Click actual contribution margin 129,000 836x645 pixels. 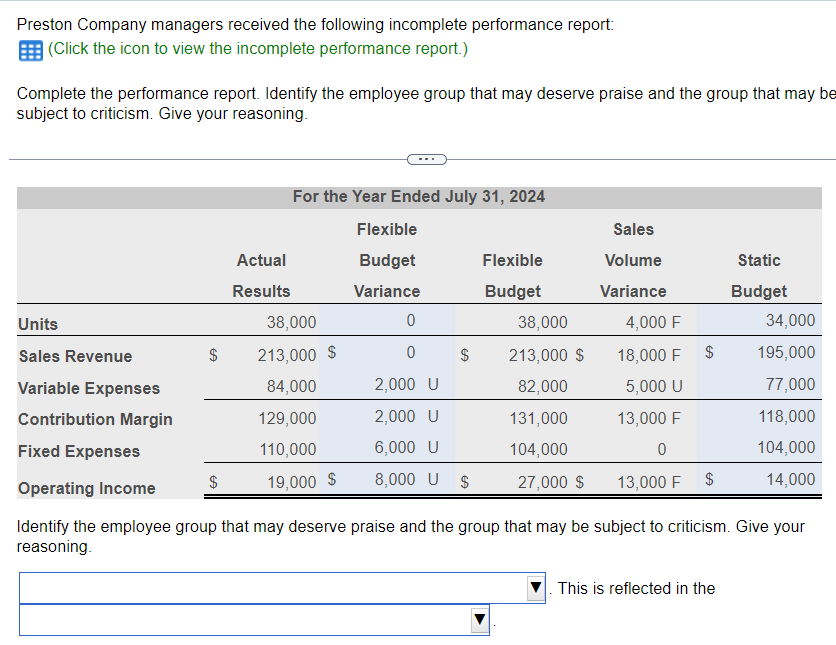point(287,418)
